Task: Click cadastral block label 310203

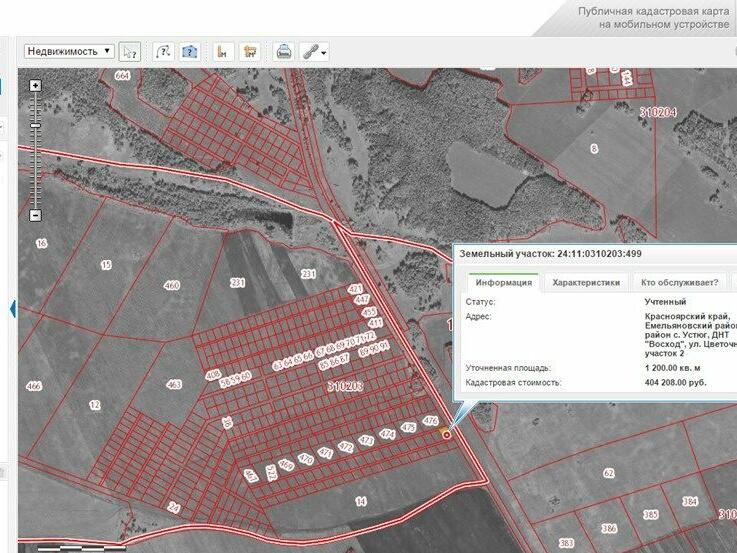Action: (x=345, y=386)
